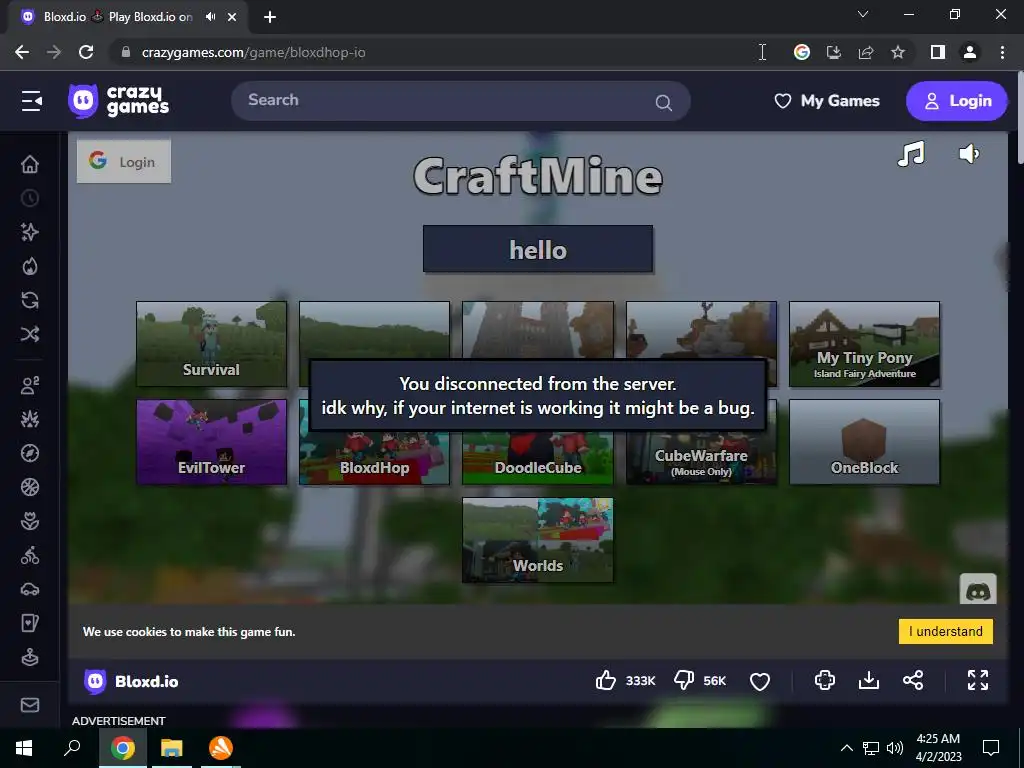Open Windows Start menu
Image resolution: width=1024 pixels, height=768 pixels.
(x=24, y=747)
